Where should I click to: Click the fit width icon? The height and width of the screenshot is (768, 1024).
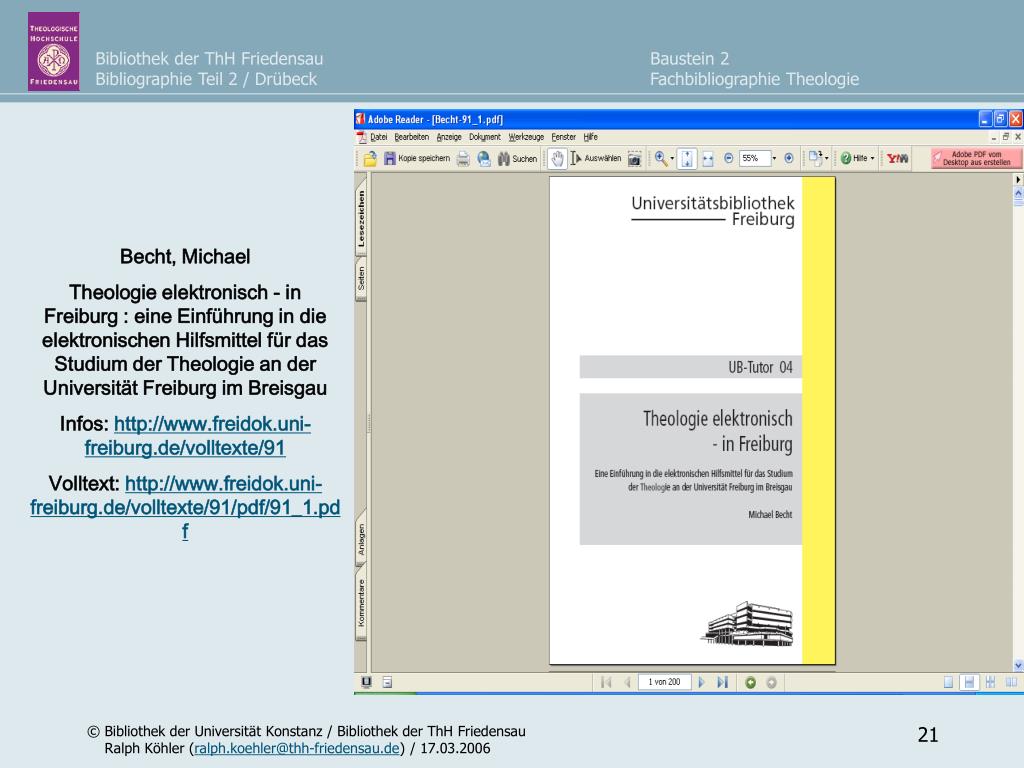[708, 159]
